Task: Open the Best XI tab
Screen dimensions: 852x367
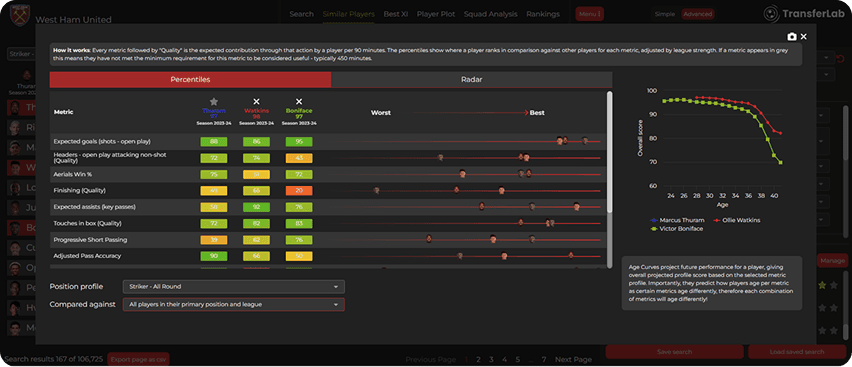Action: point(396,14)
